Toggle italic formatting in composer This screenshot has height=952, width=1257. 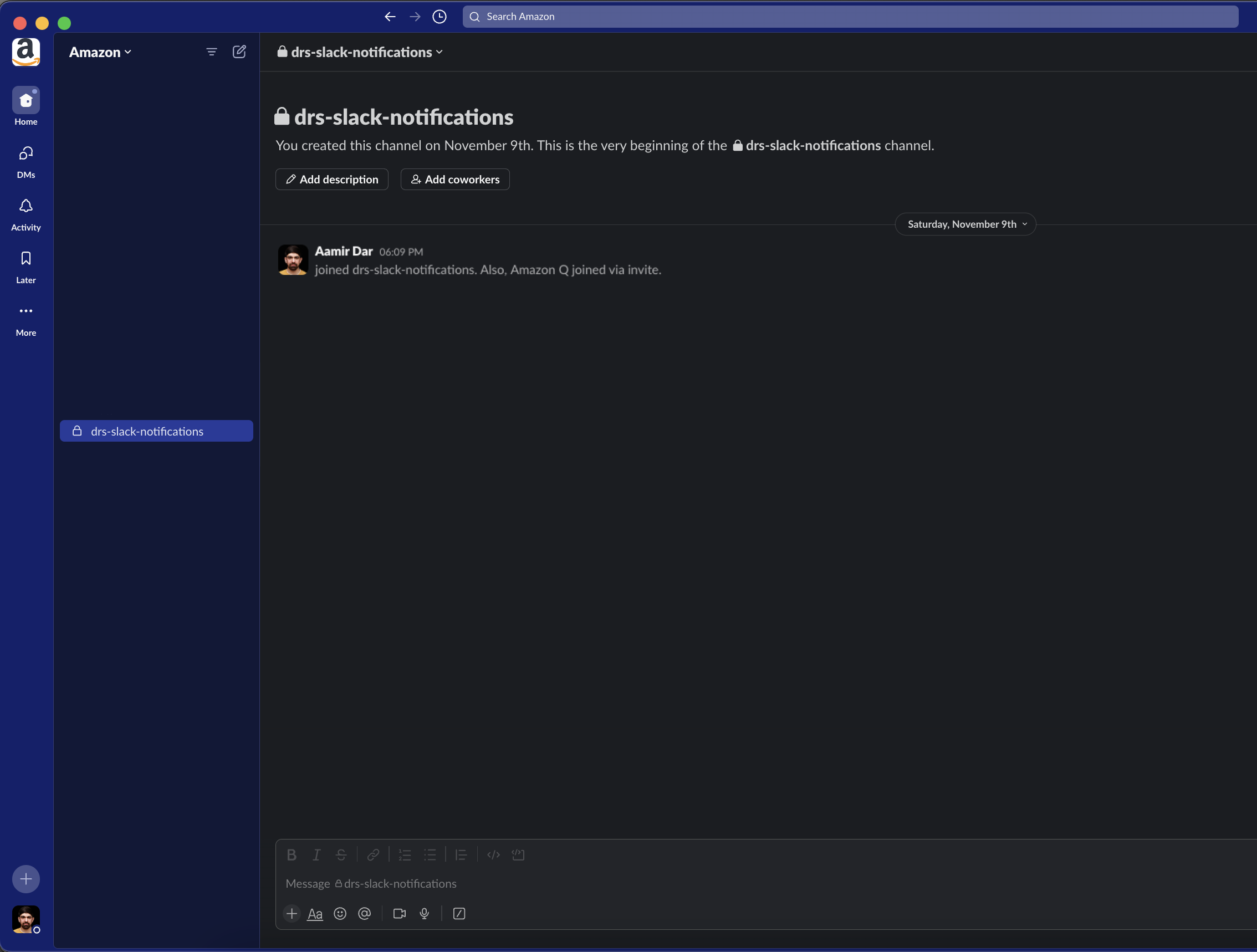(316, 855)
